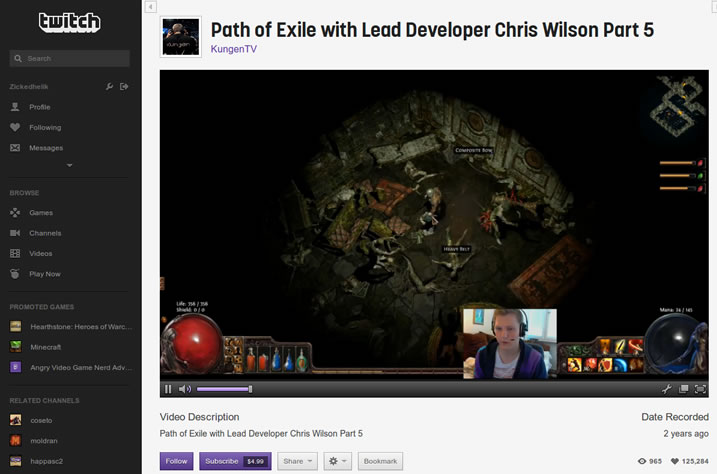Click the followers heart icon
Image resolution: width=717 pixels, height=474 pixels.
point(674,461)
